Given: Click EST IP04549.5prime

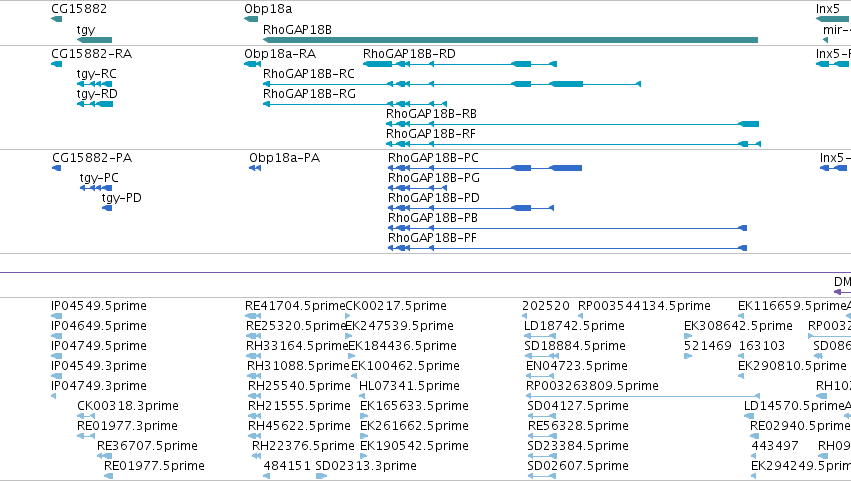Looking at the screenshot, I should coord(99,306).
